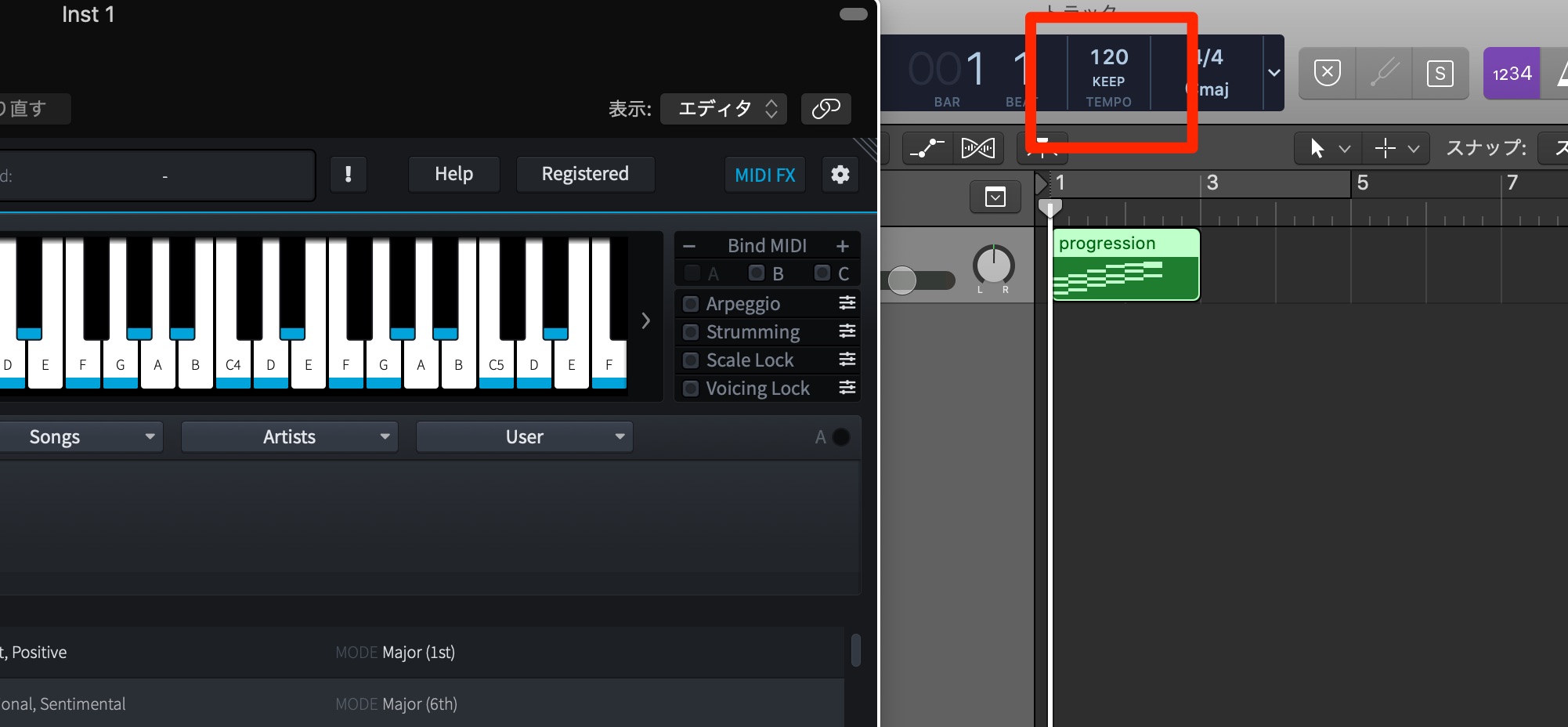Toggle the Flex audio button in Logic
This screenshot has width=1568, height=727.
pos(978,147)
